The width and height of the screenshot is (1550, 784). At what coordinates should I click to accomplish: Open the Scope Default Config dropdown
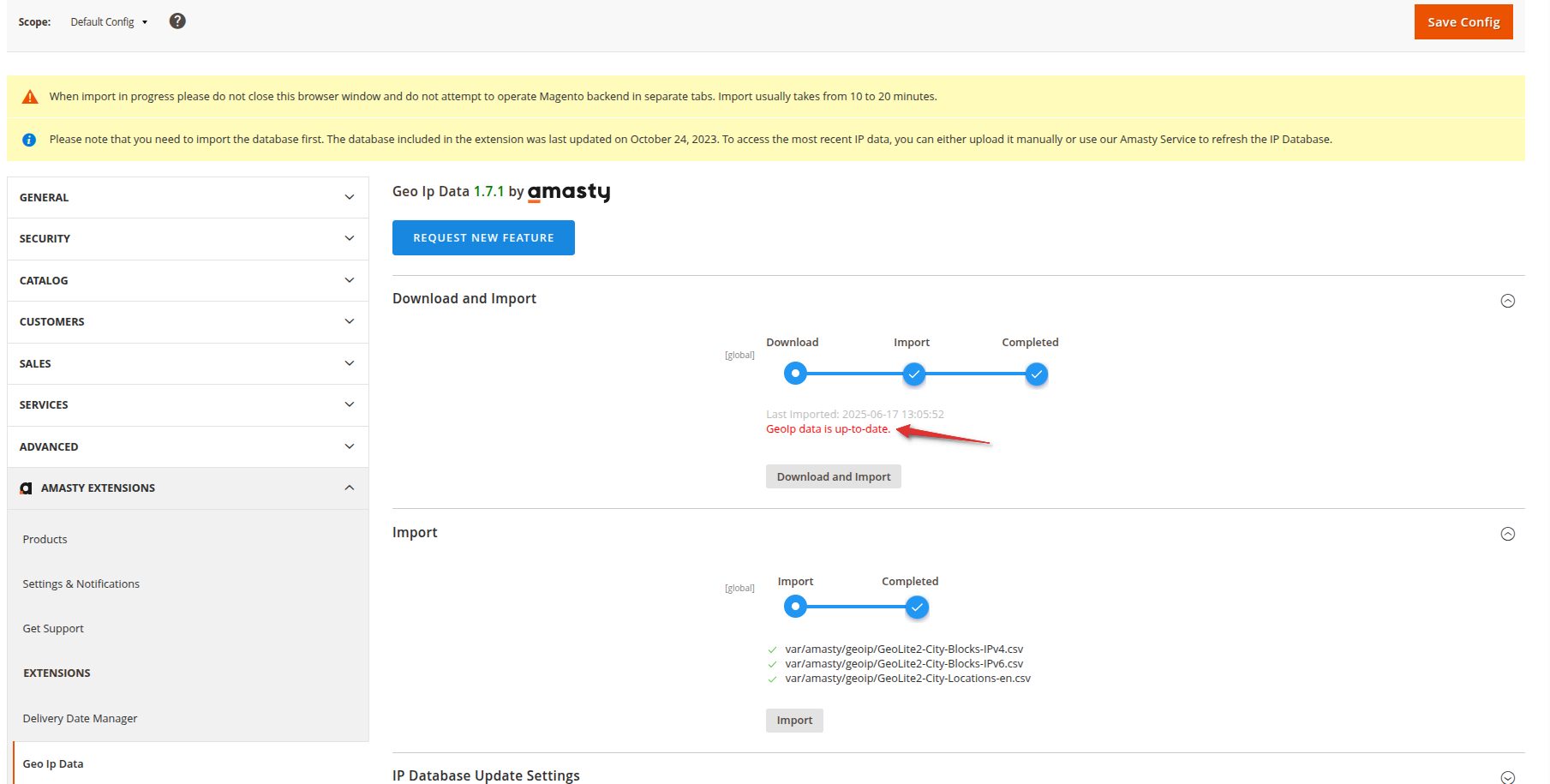(x=109, y=22)
